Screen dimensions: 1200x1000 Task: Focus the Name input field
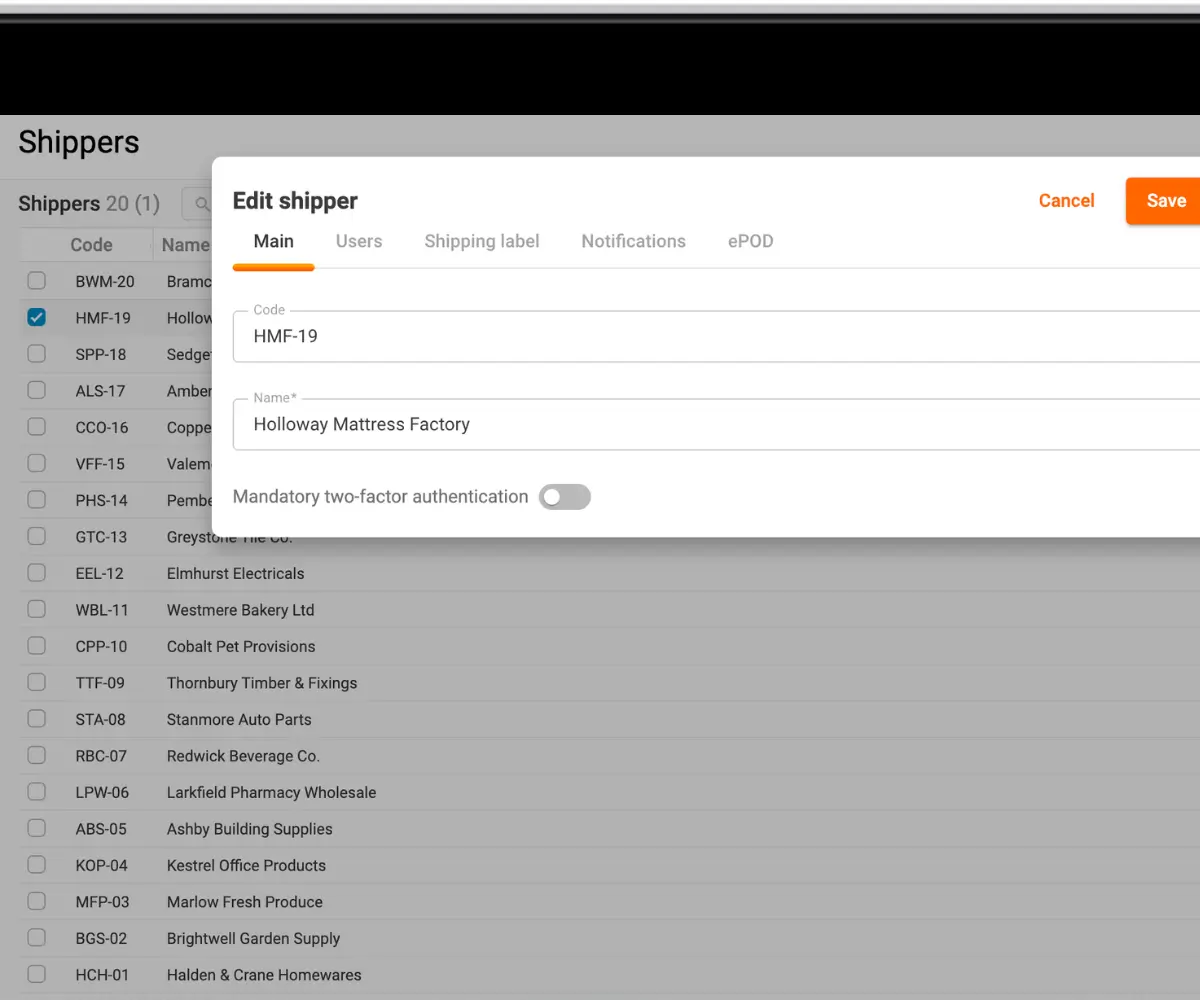(x=716, y=424)
